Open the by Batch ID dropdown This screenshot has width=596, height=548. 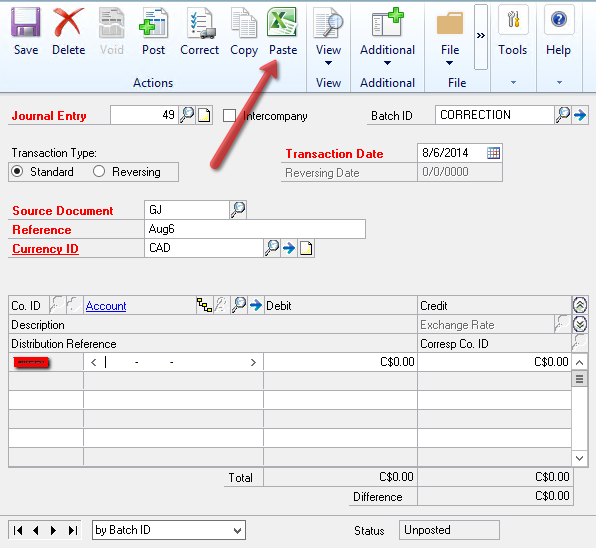[x=169, y=530]
